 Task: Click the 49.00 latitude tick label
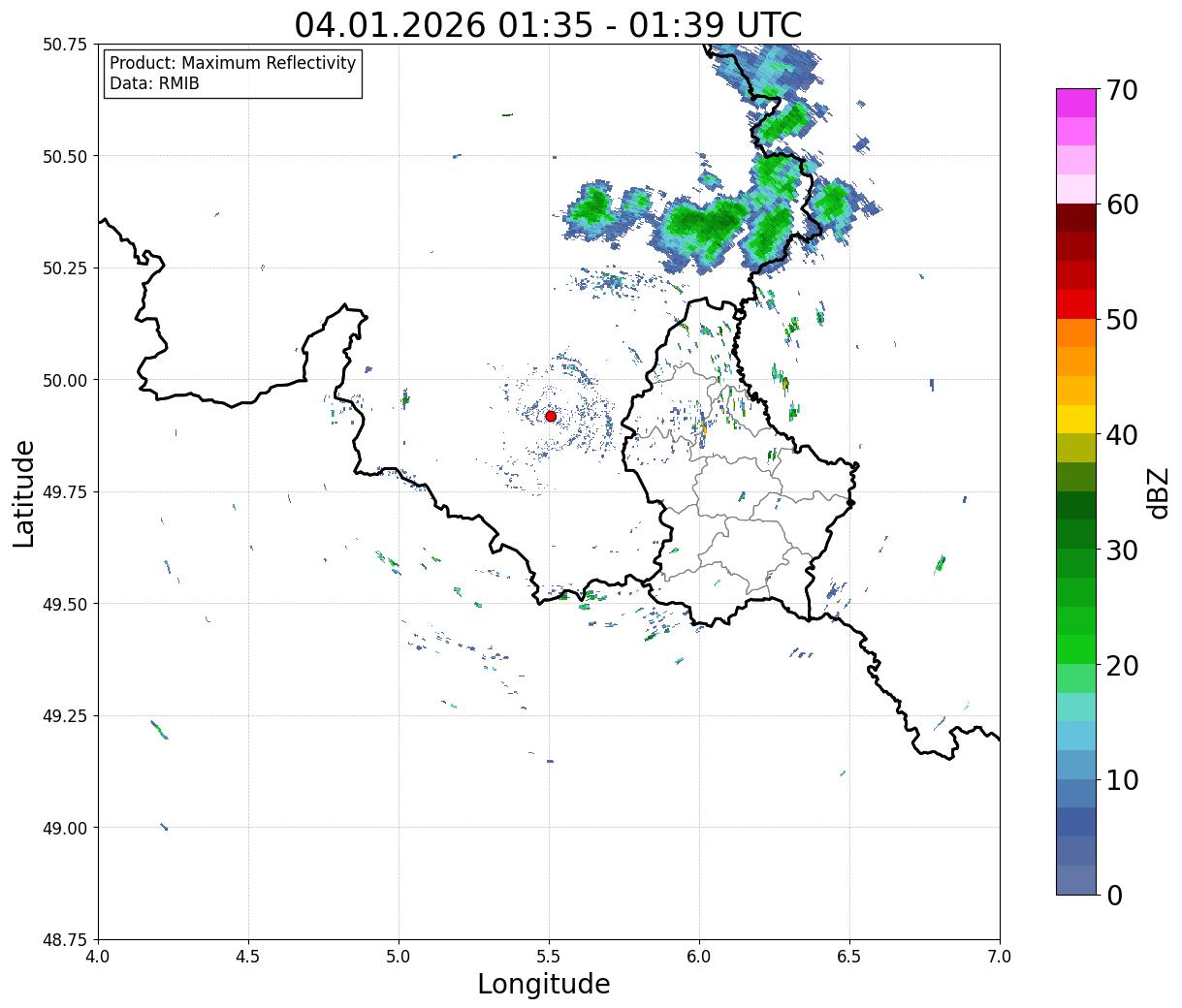coord(65,828)
